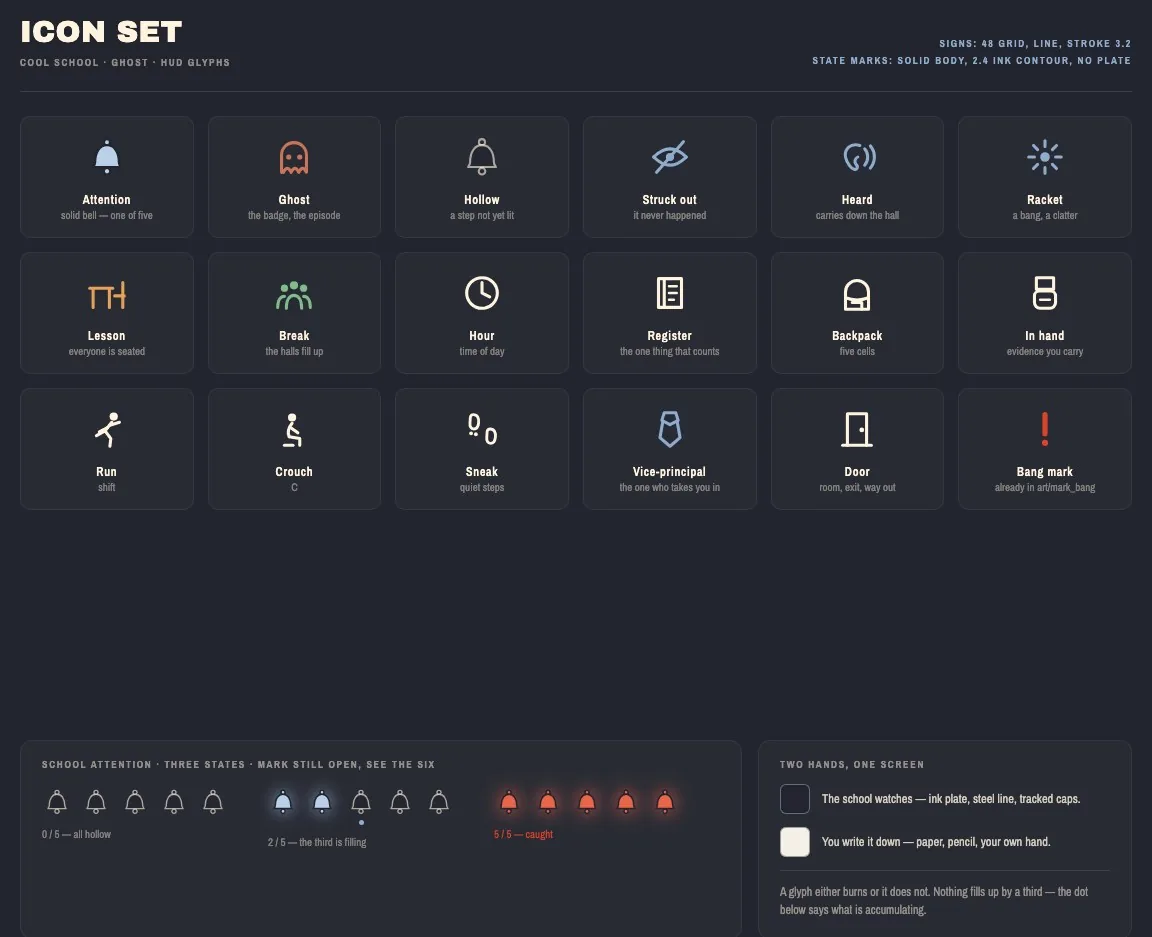Viewport: 1152px width, 937px height.
Task: Click the 'it never happened' caption
Action: click(x=669, y=215)
